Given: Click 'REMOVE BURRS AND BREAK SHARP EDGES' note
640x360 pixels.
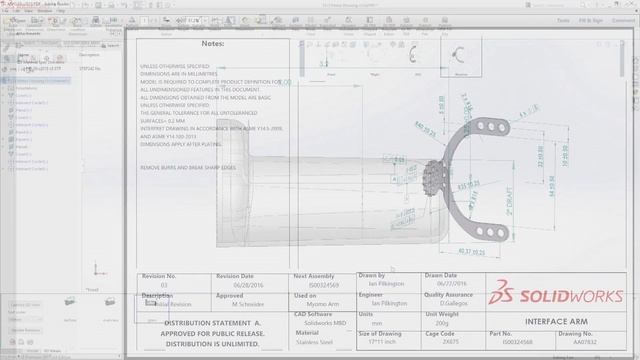Looking at the screenshot, I should [188, 168].
